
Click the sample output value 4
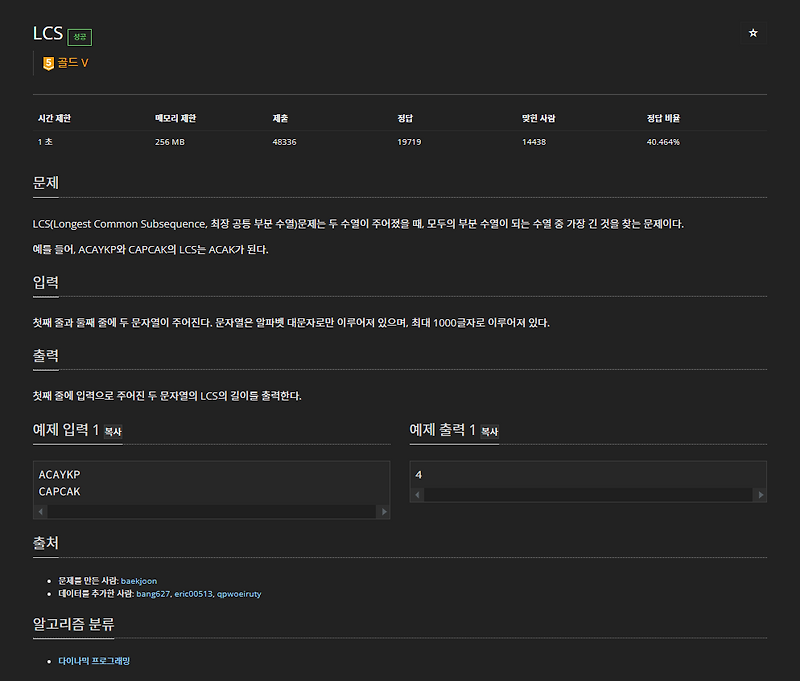pos(419,473)
